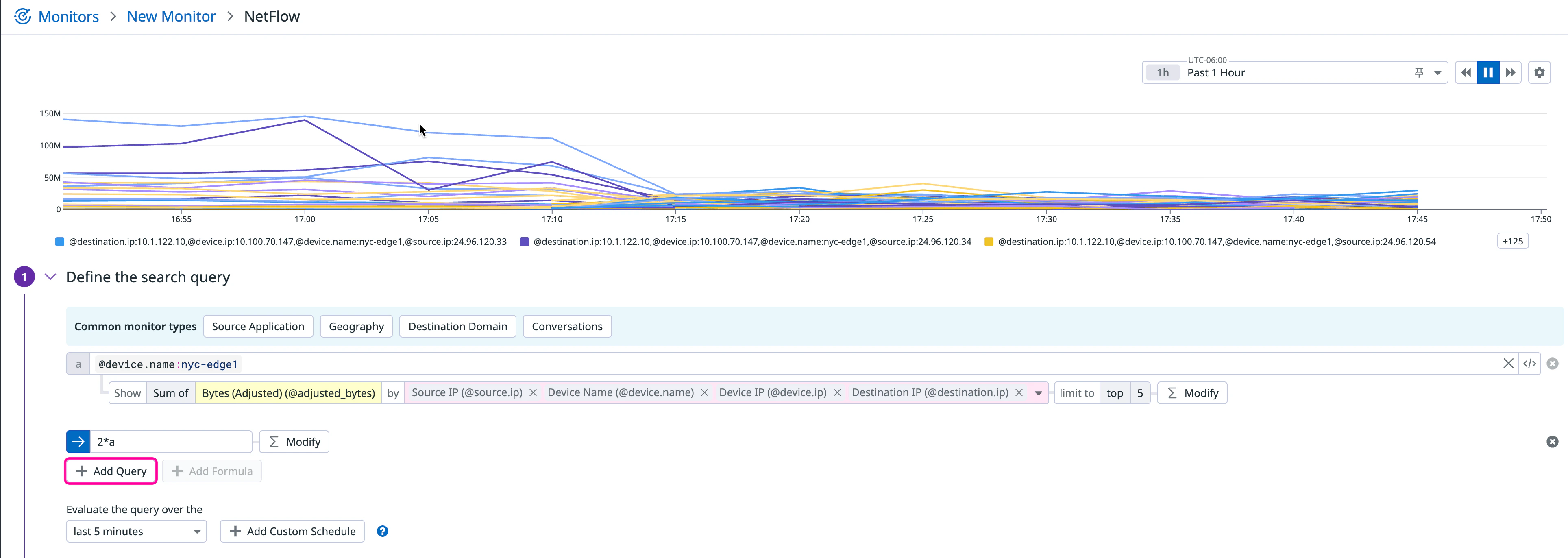Viewport: 1568px width, 558px height.
Task: Clear the search query text with X
Action: pyautogui.click(x=1508, y=363)
